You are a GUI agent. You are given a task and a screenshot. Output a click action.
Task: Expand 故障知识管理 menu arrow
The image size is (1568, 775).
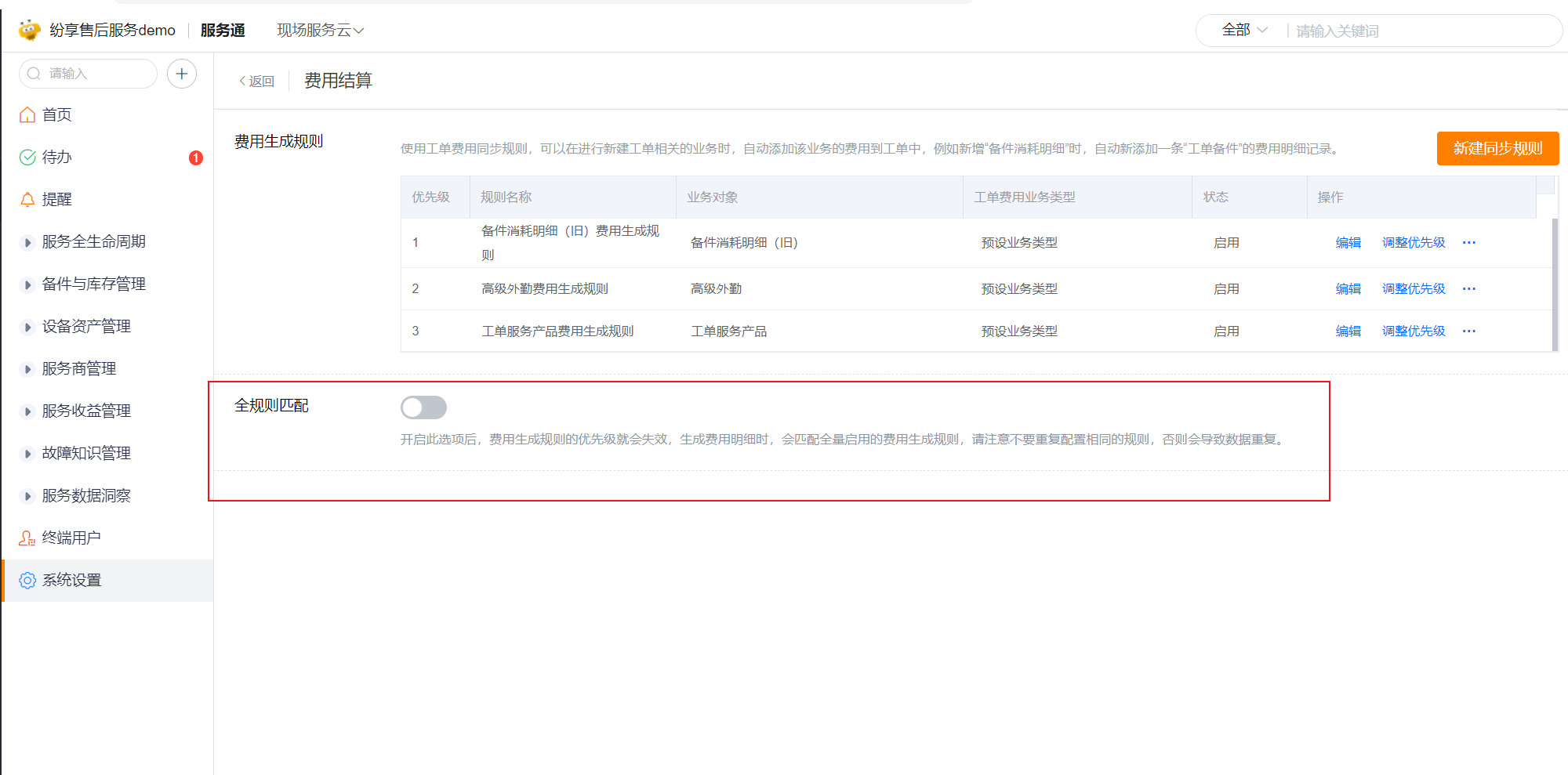(27, 454)
